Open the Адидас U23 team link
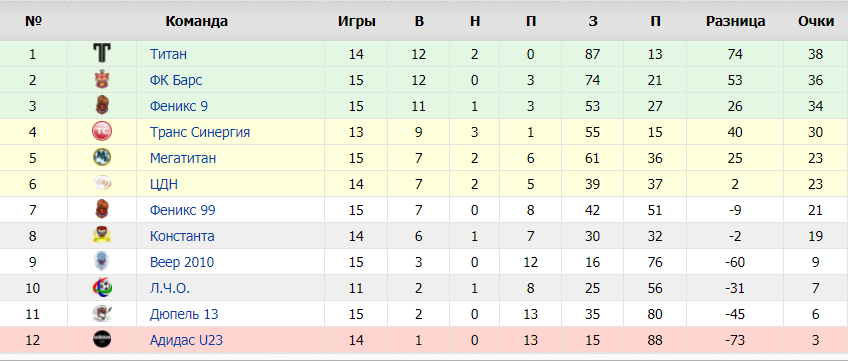848x361 pixels. pyautogui.click(x=186, y=340)
